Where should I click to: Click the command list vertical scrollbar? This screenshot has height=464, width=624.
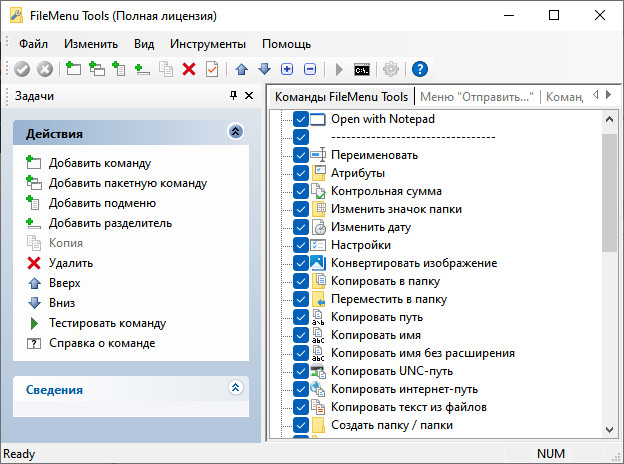coord(609,200)
